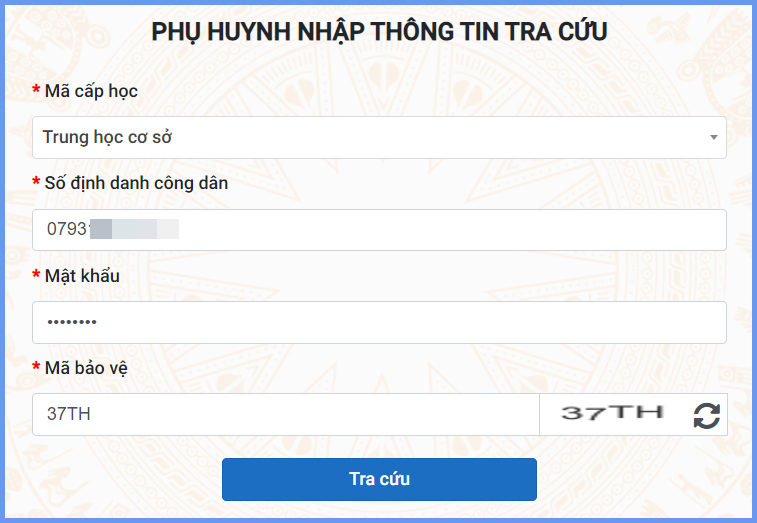Expand the Mã cấp học dropdown arrow
Image resolution: width=757 pixels, height=523 pixels.
point(713,138)
